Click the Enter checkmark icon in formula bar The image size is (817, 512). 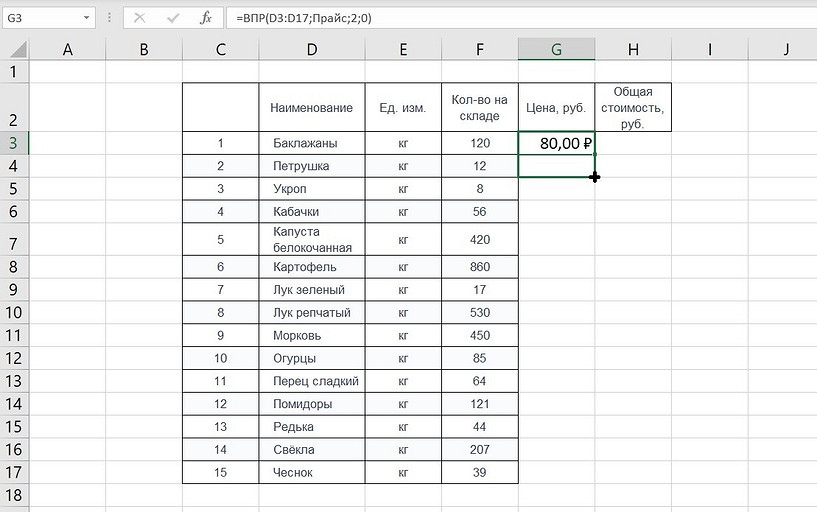tap(172, 18)
